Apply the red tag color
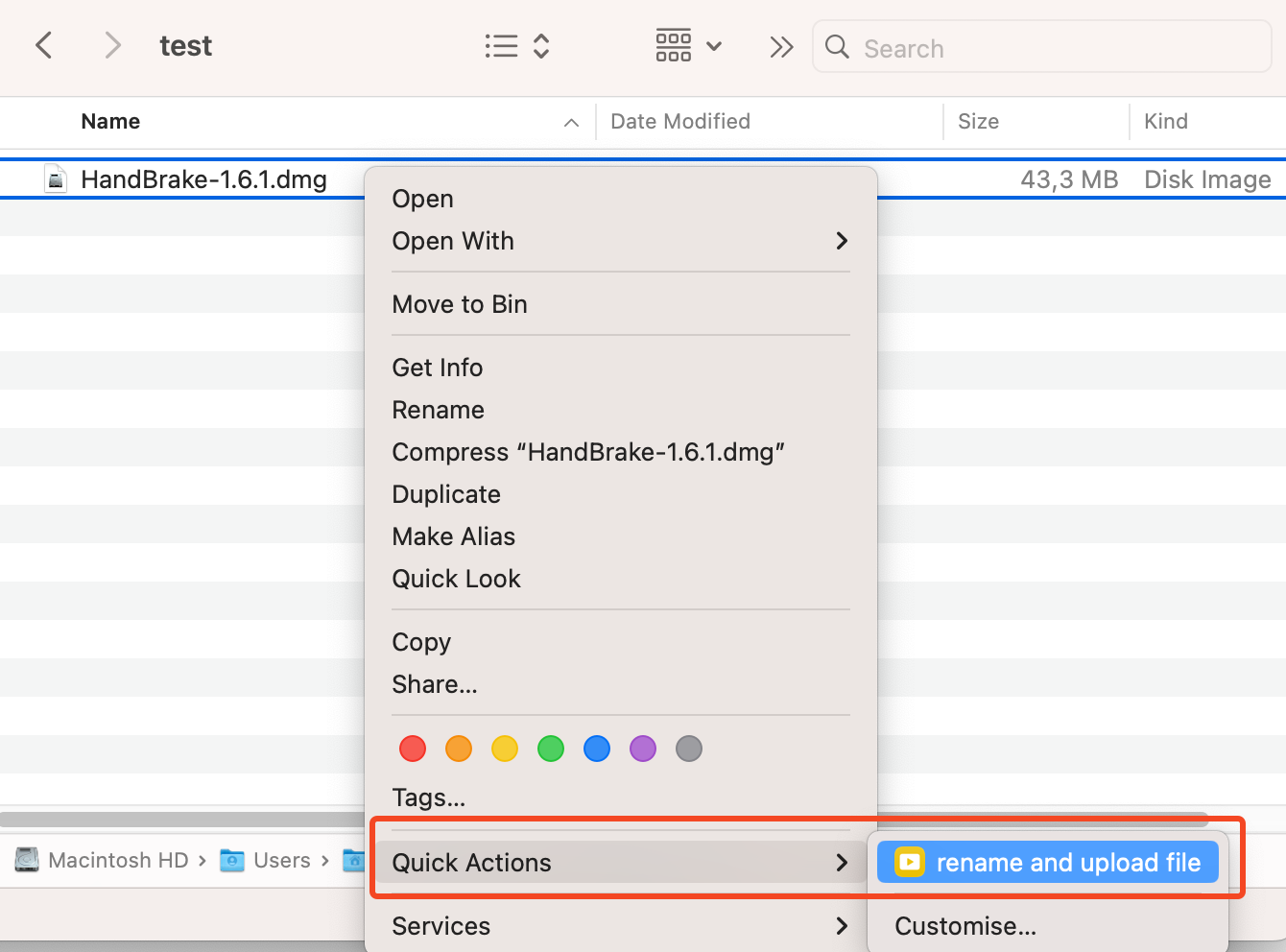This screenshot has width=1286, height=952. pyautogui.click(x=413, y=749)
